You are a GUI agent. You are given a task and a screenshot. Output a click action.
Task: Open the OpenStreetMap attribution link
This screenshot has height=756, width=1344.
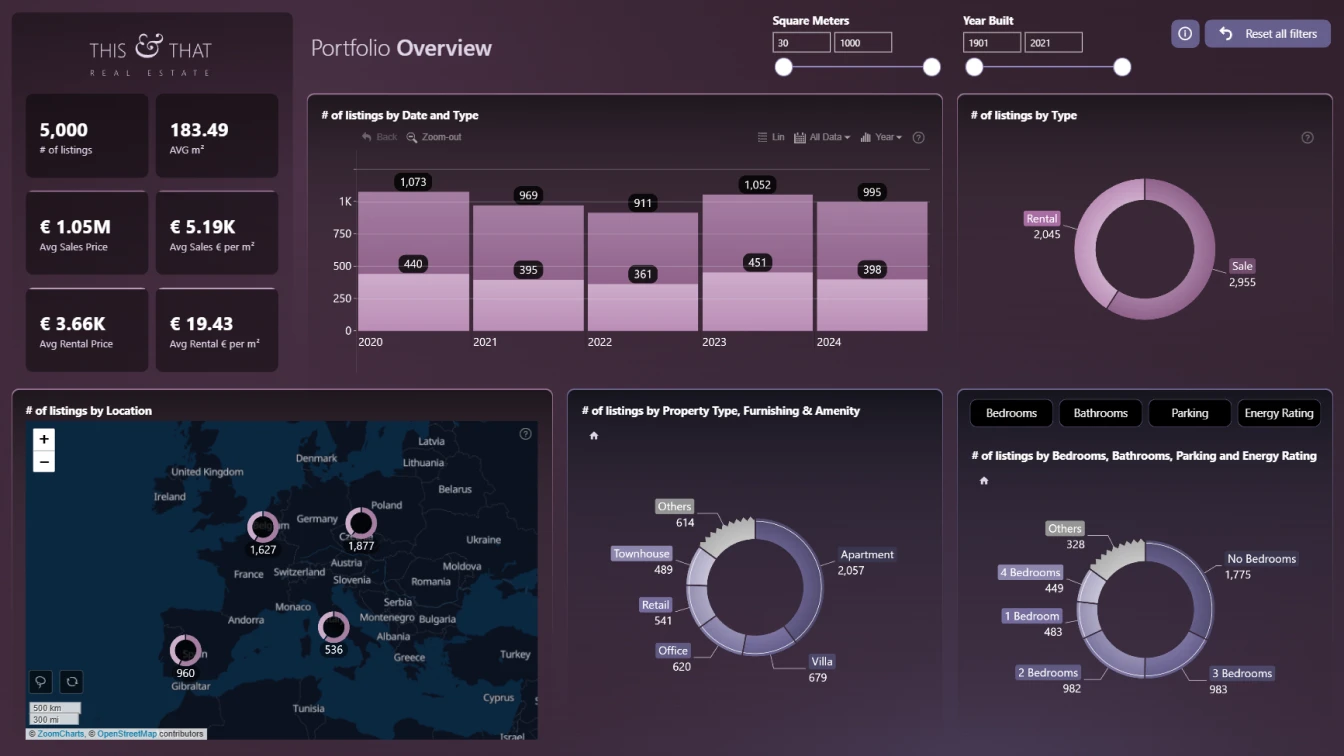[126, 734]
